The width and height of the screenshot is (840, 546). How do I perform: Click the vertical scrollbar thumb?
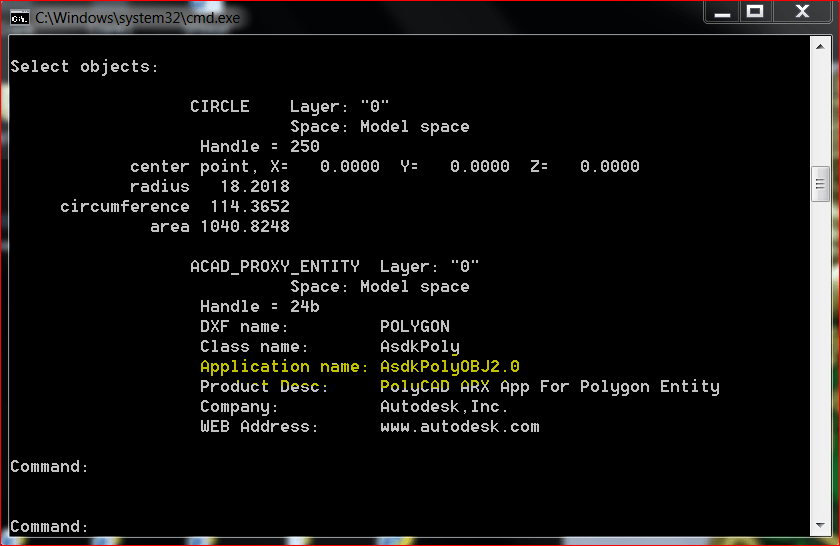pos(820,184)
